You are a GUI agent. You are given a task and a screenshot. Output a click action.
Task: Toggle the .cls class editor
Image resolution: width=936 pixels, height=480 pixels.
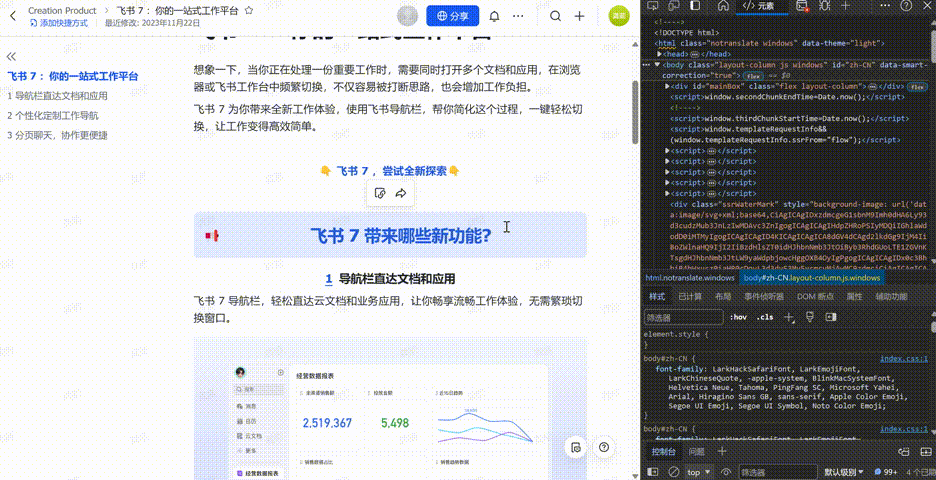[x=765, y=317]
